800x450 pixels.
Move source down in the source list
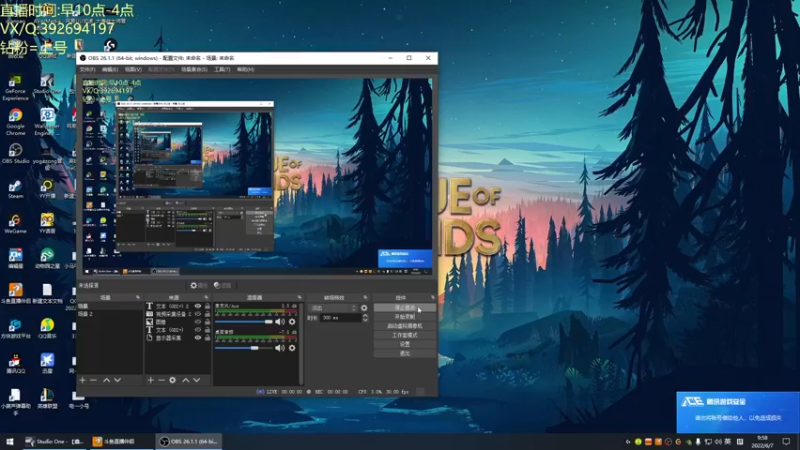196,380
